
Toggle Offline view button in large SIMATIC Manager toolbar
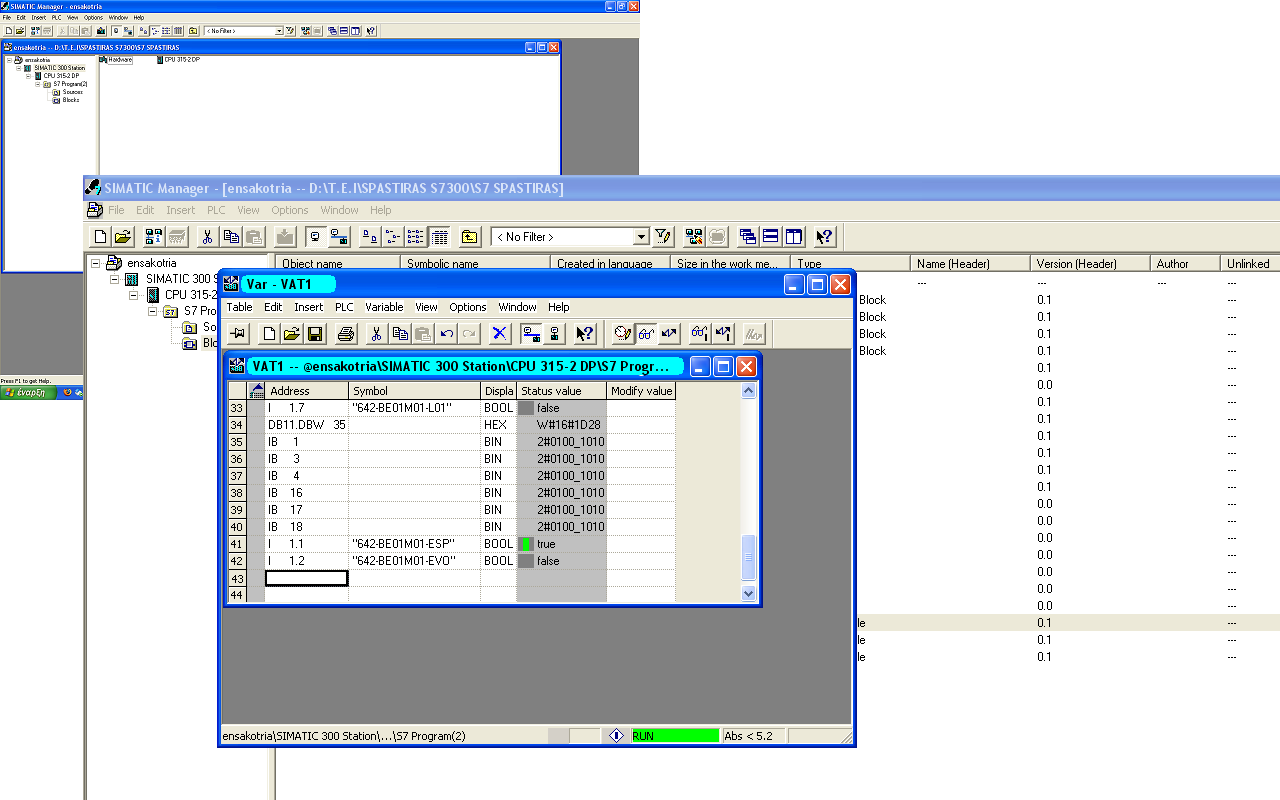[x=316, y=237]
